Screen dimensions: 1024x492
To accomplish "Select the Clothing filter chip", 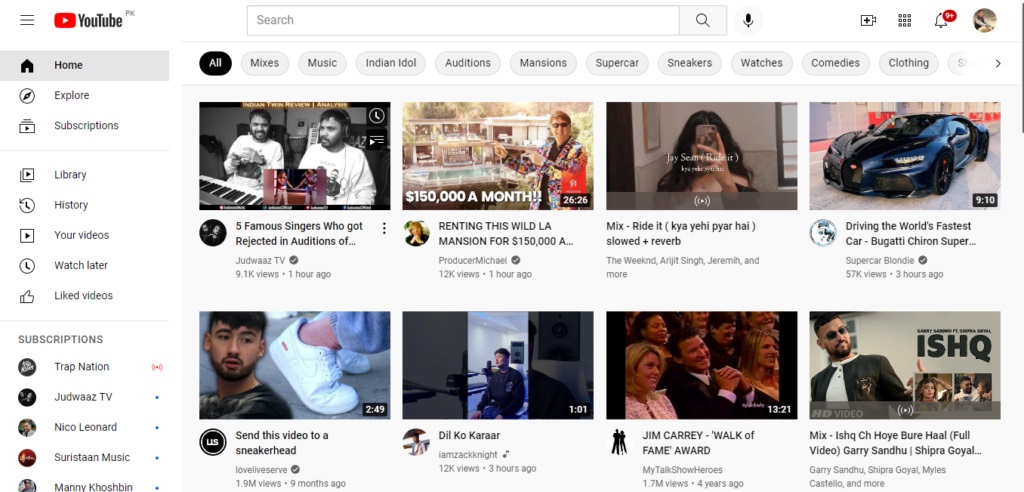I will [908, 63].
